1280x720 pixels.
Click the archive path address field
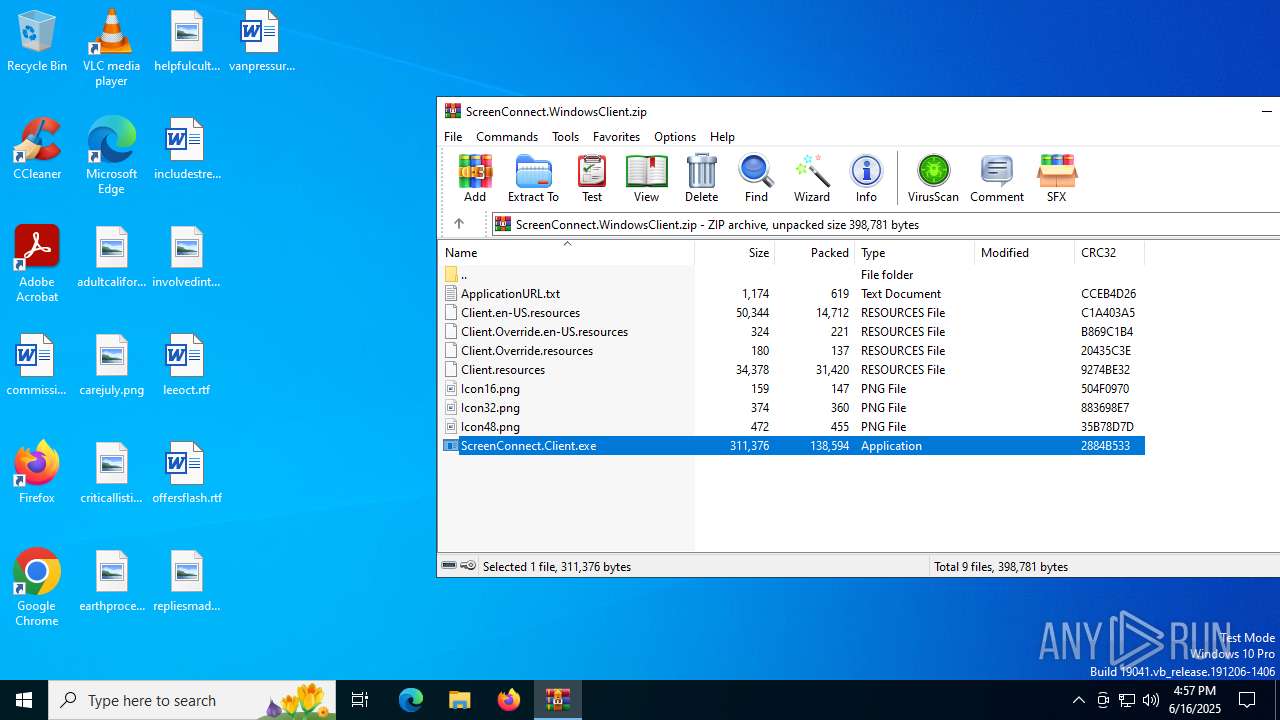tap(885, 224)
